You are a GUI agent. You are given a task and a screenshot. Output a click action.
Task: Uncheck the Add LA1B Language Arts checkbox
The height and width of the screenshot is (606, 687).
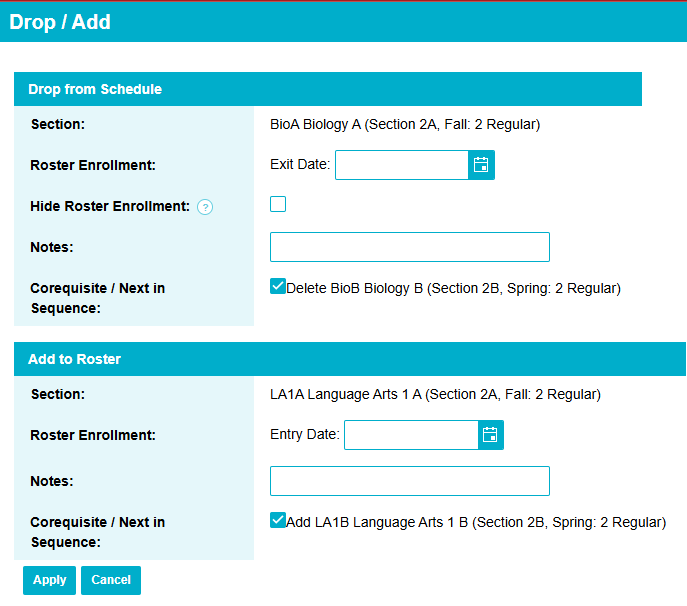click(x=278, y=520)
